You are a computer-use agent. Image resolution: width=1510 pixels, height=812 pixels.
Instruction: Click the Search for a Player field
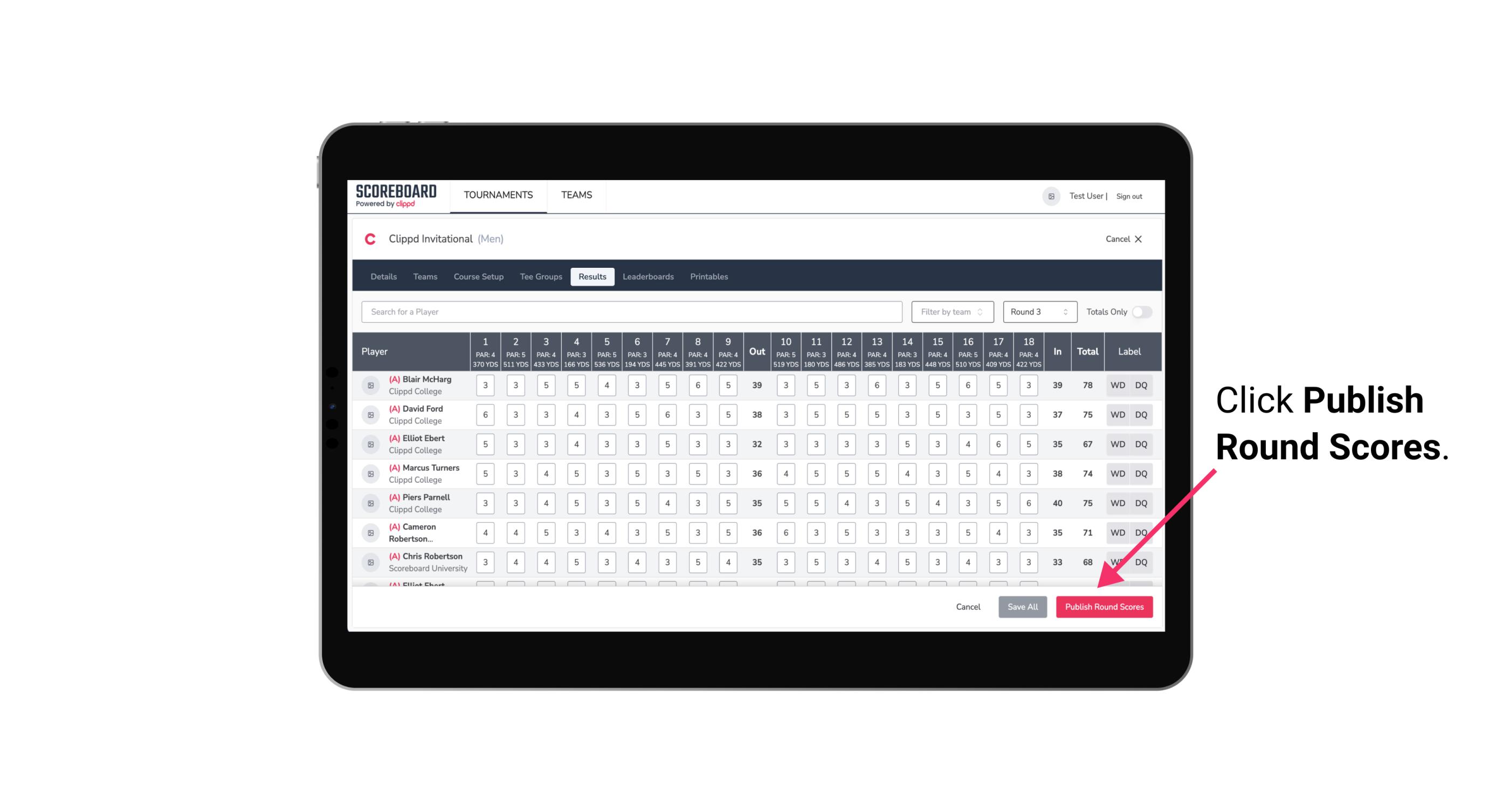(x=632, y=311)
